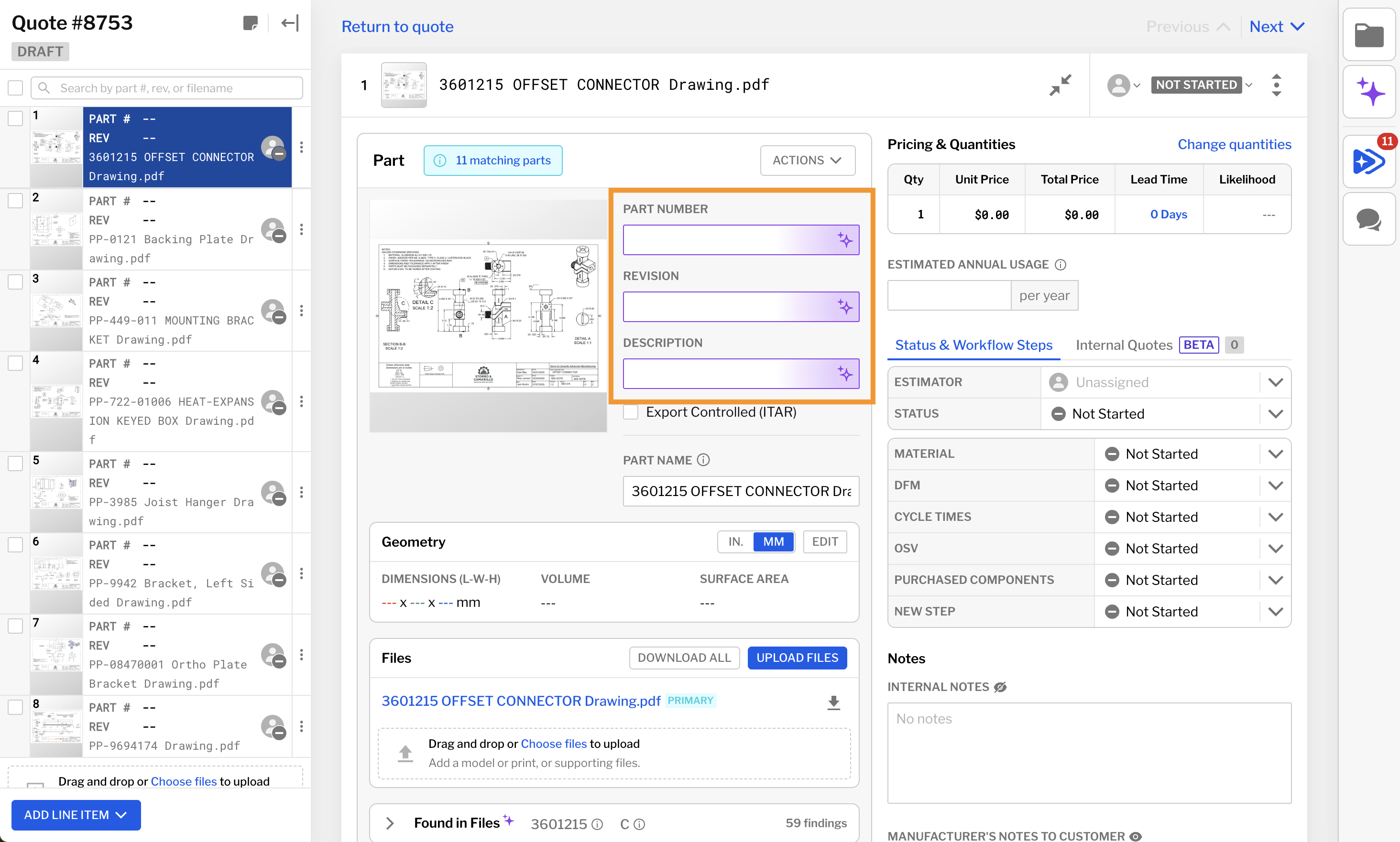Click the Estimated Annual Usage info icon
Screen dimensions: 1400x842
pyautogui.click(x=1061, y=264)
